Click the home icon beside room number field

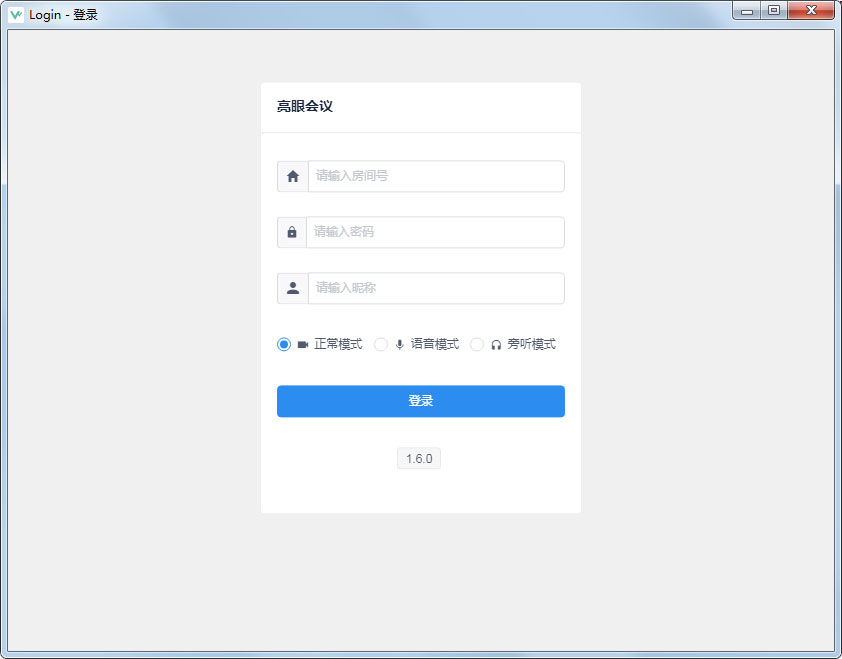click(x=293, y=176)
